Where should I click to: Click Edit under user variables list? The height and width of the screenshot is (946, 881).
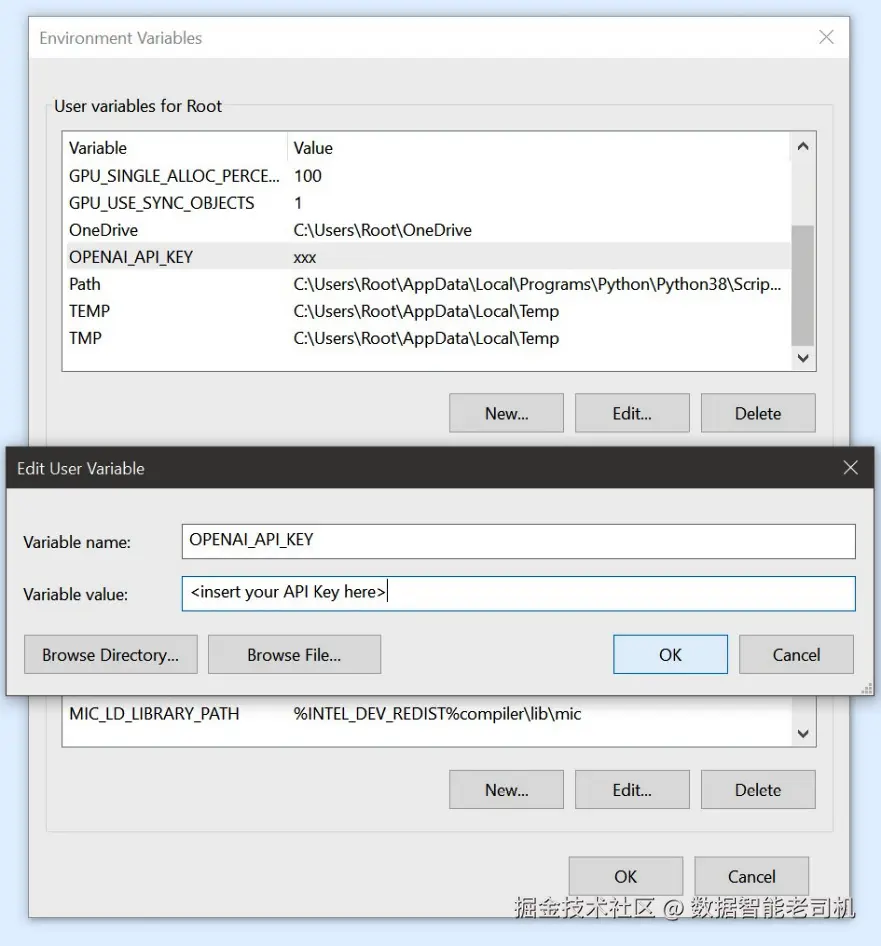tap(632, 413)
